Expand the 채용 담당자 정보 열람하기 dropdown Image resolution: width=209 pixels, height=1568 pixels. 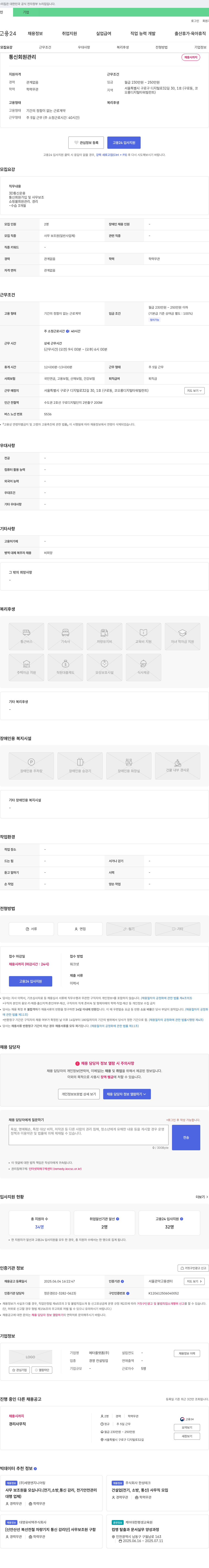[127, 1094]
